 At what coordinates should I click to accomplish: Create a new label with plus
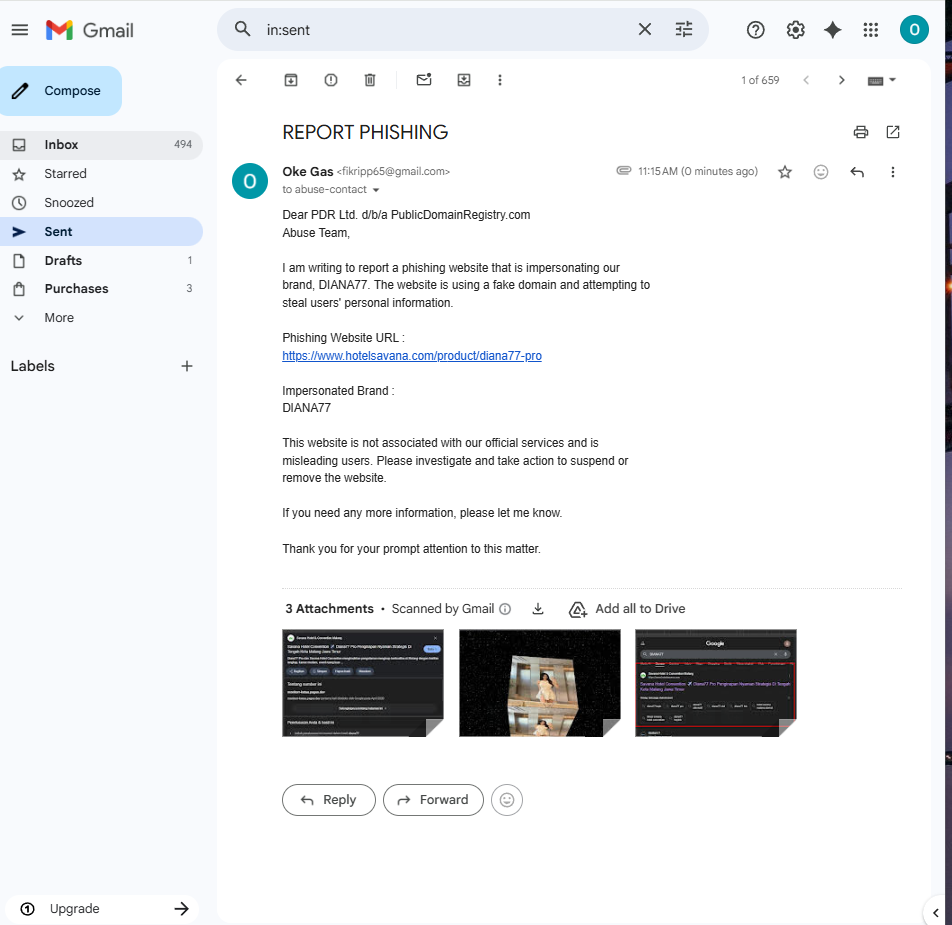point(187,366)
